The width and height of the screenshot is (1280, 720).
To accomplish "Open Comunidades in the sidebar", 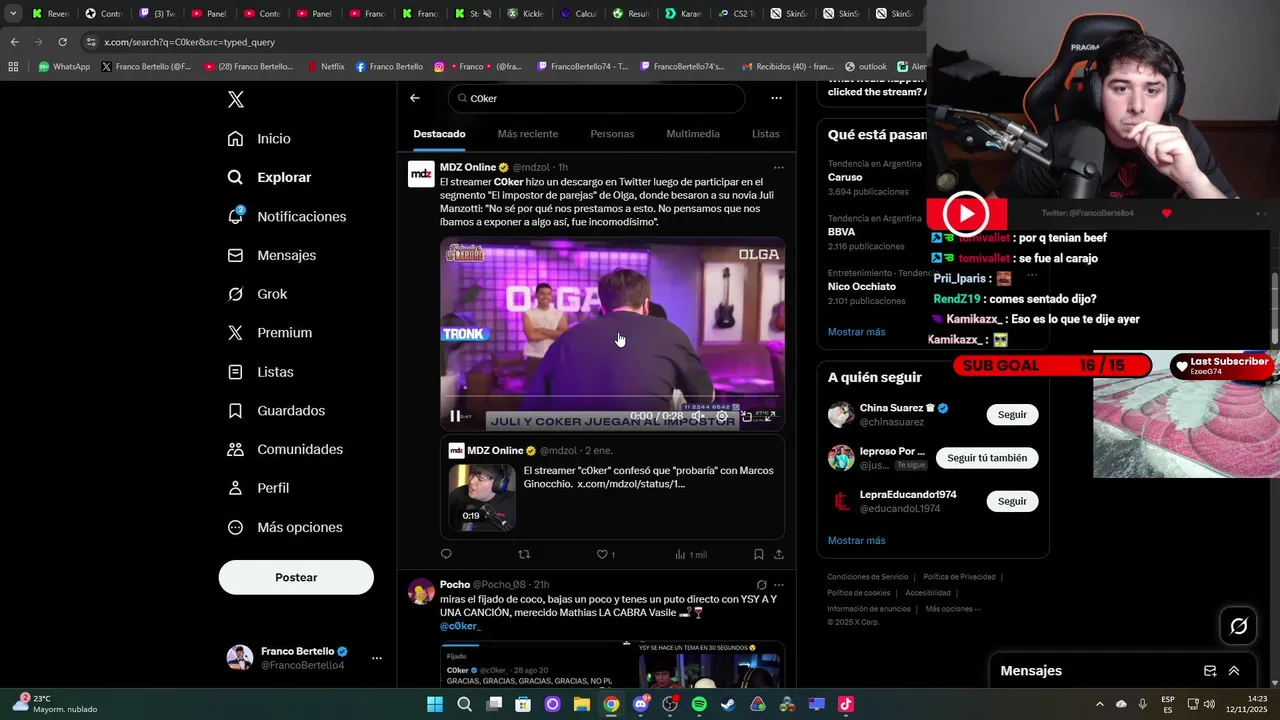I will (285, 450).
